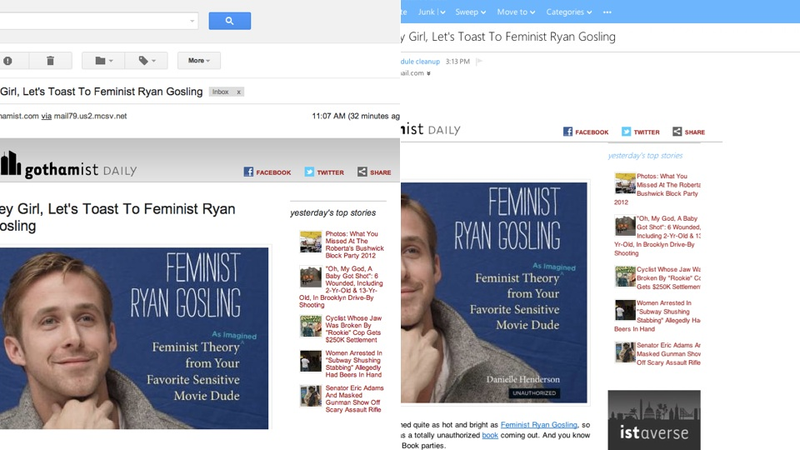The height and width of the screenshot is (450, 800).
Task: Open 'Women Arrested In Subway Shushing' story in Gmail
Action: pyautogui.click(x=354, y=364)
